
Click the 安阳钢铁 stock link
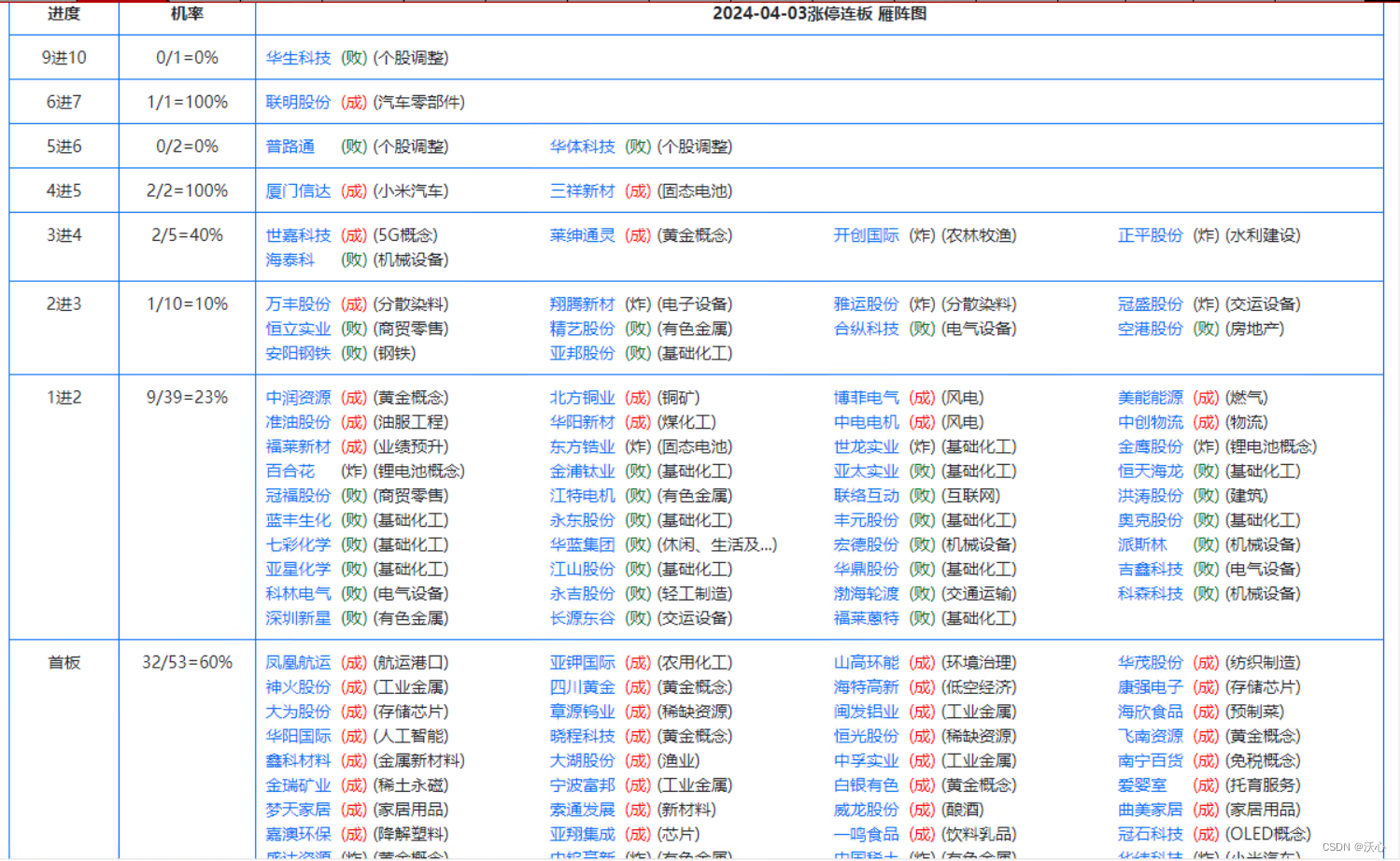pyautogui.click(x=298, y=353)
